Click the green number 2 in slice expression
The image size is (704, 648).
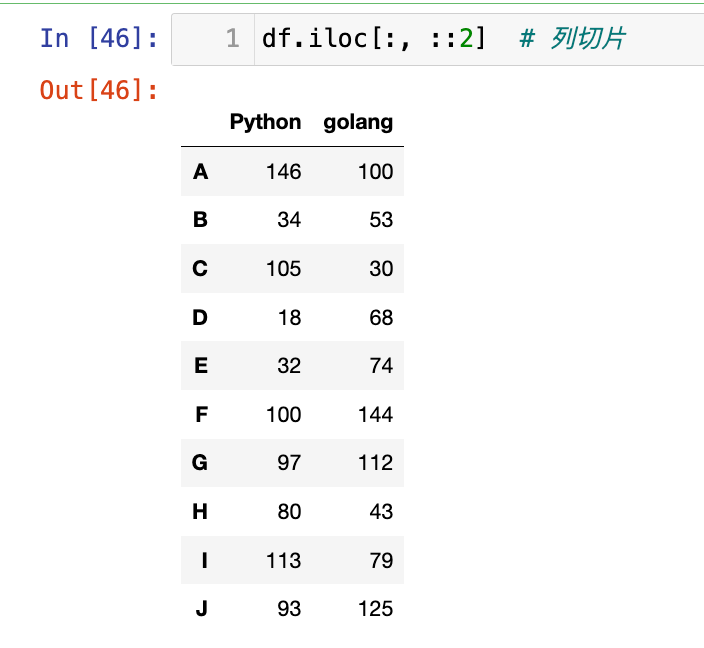point(465,39)
